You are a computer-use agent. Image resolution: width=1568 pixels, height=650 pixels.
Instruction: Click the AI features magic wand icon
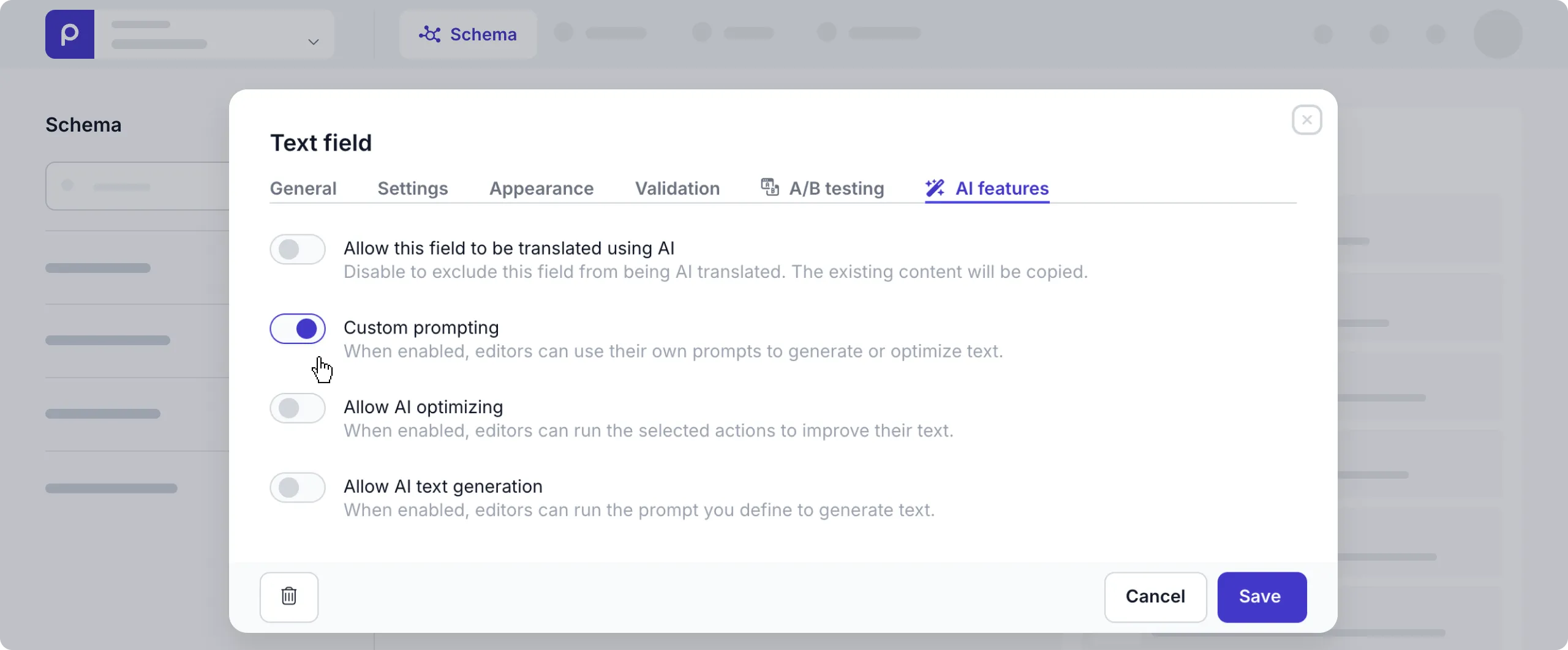pyautogui.click(x=935, y=187)
